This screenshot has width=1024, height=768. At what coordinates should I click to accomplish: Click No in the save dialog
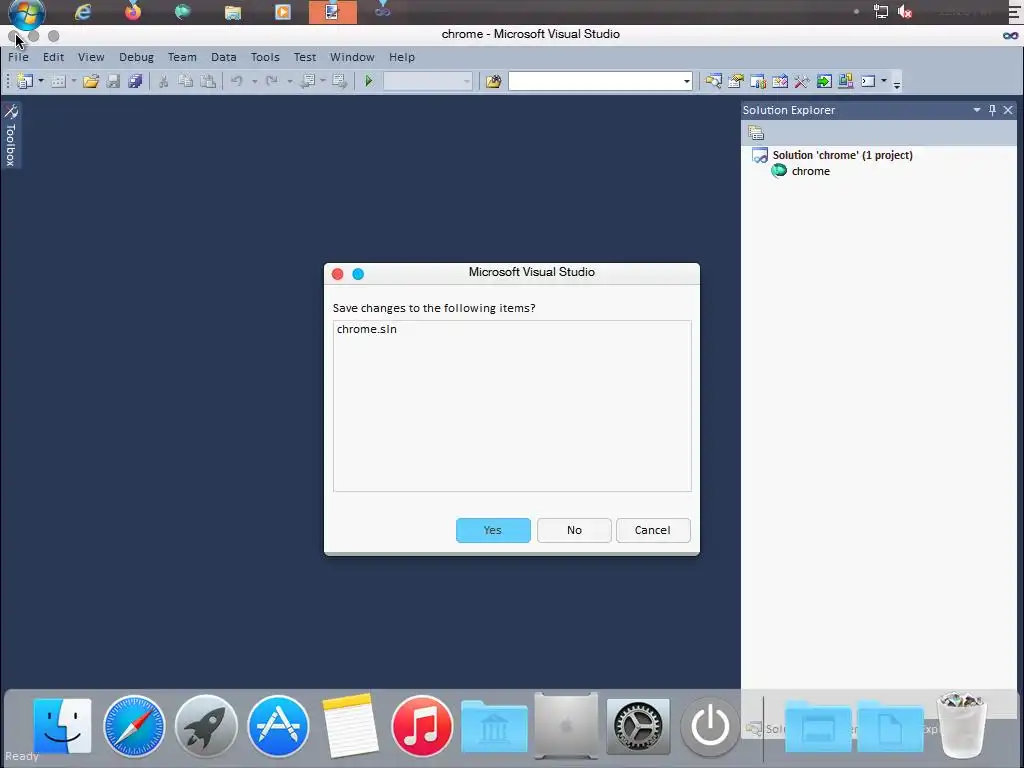tap(574, 530)
